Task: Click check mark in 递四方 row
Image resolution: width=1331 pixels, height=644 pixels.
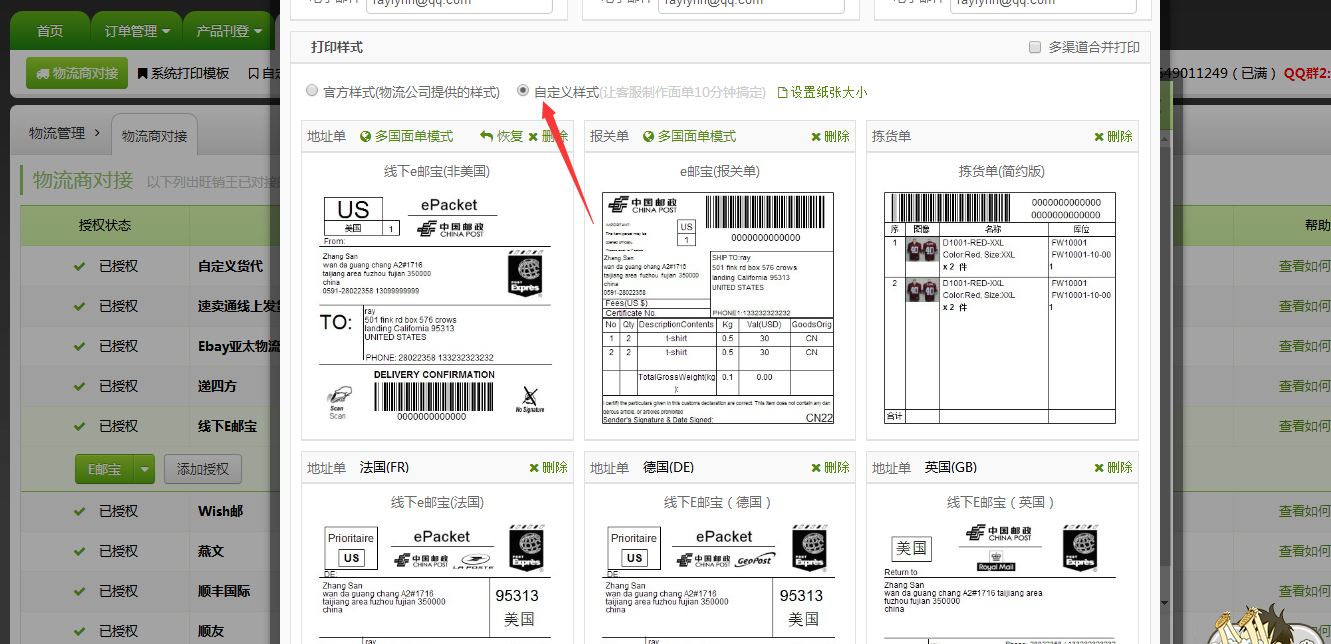Action: (80, 386)
